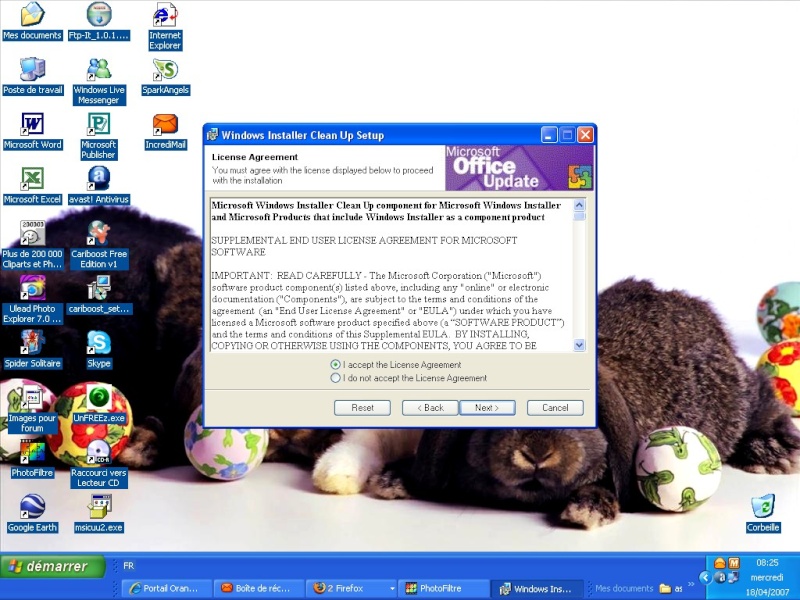The image size is (800, 600).
Task: Click the license text scroll-up arrow
Action: [579, 205]
